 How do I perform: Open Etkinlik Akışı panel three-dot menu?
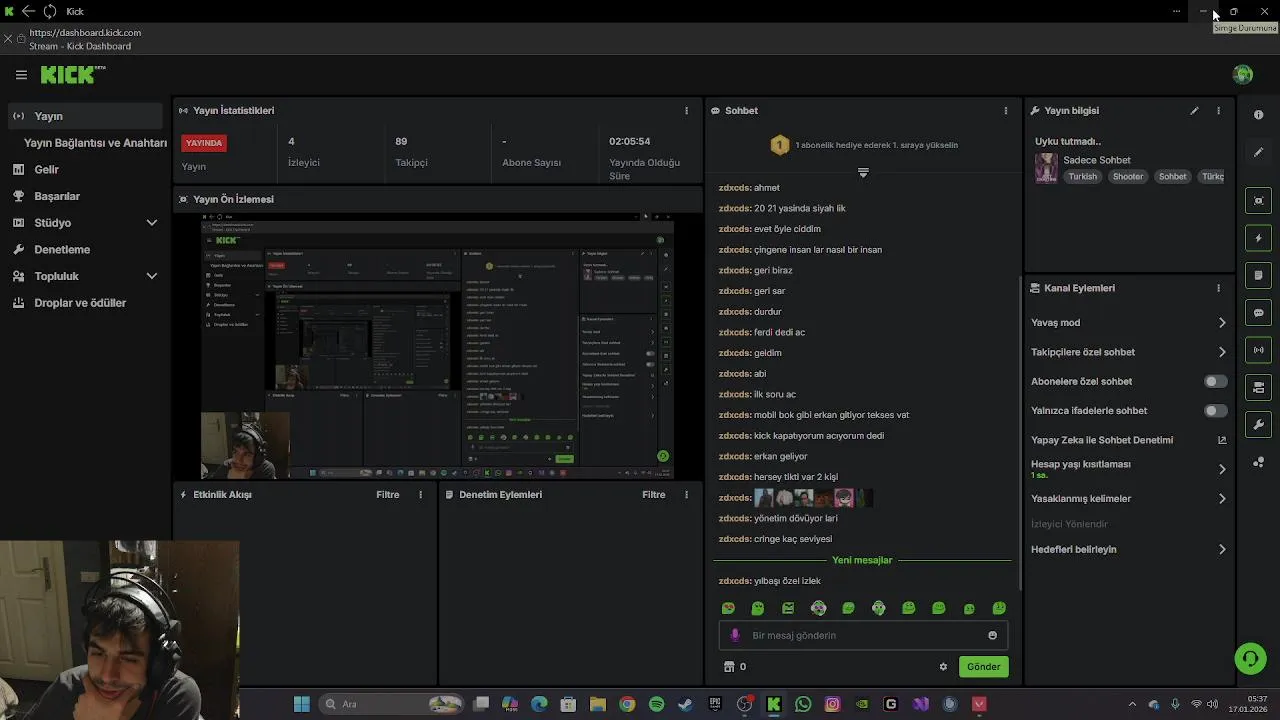coord(420,495)
